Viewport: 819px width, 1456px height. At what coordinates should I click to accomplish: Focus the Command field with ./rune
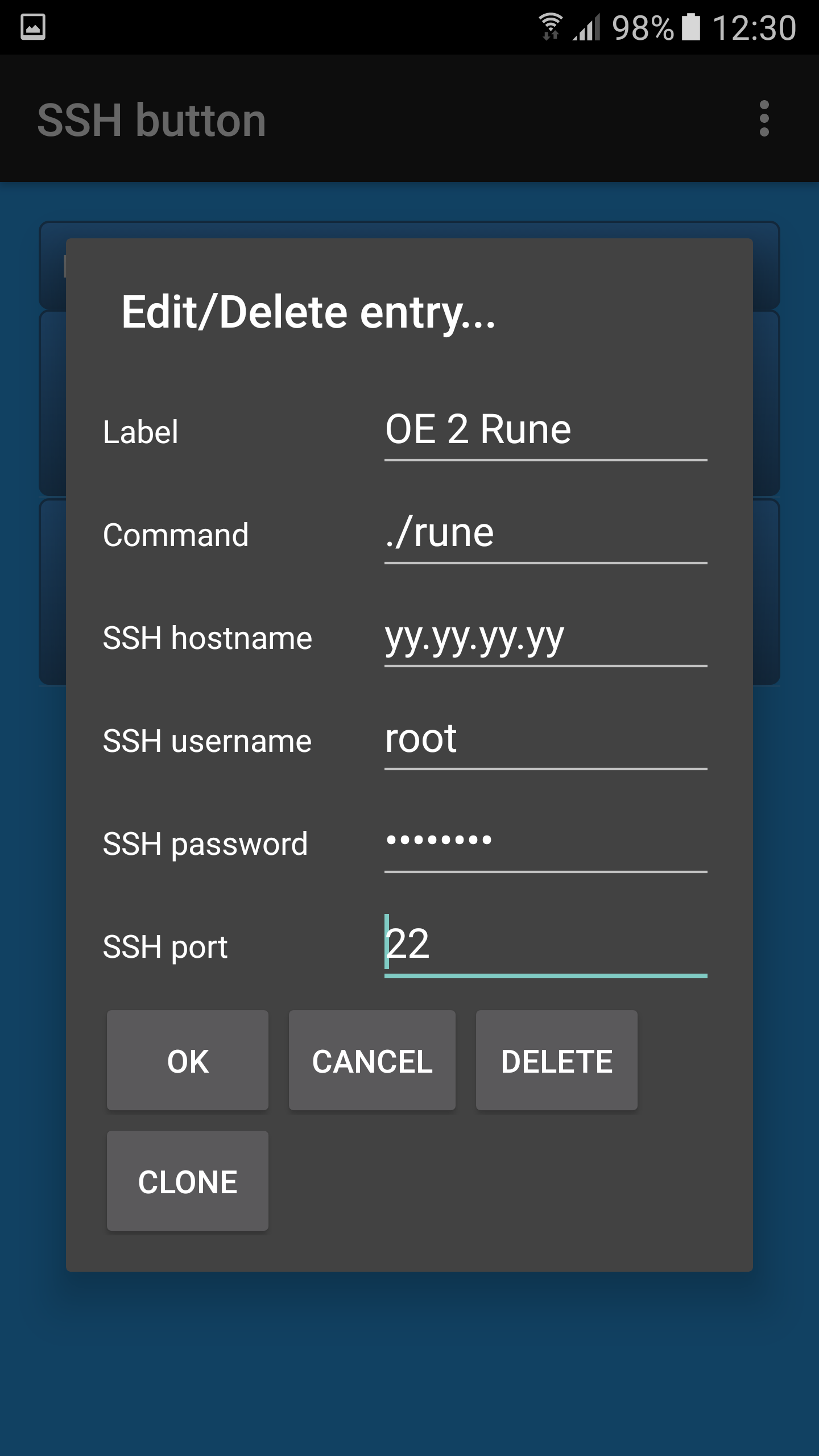click(545, 533)
